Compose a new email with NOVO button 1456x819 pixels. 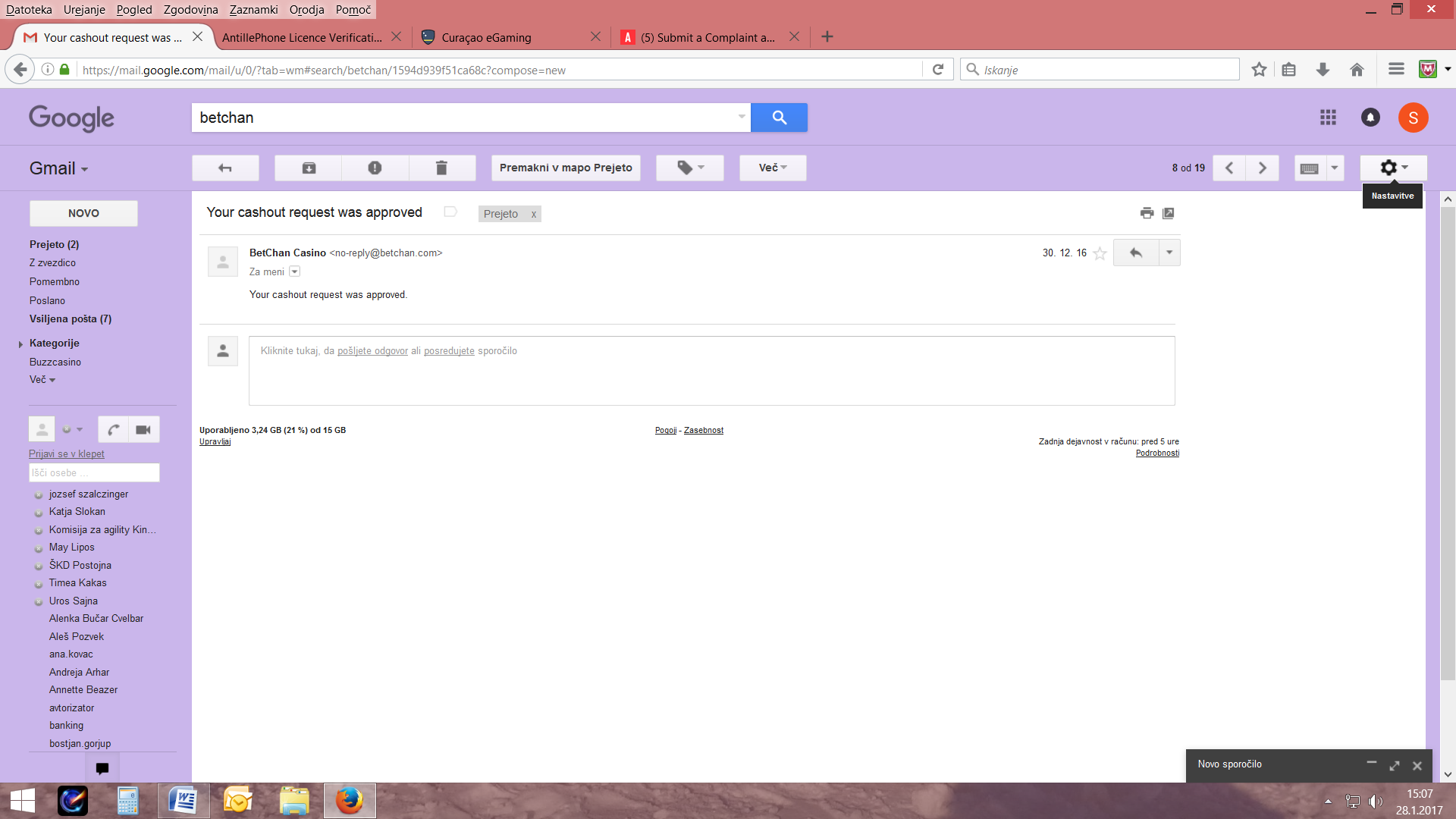83,213
